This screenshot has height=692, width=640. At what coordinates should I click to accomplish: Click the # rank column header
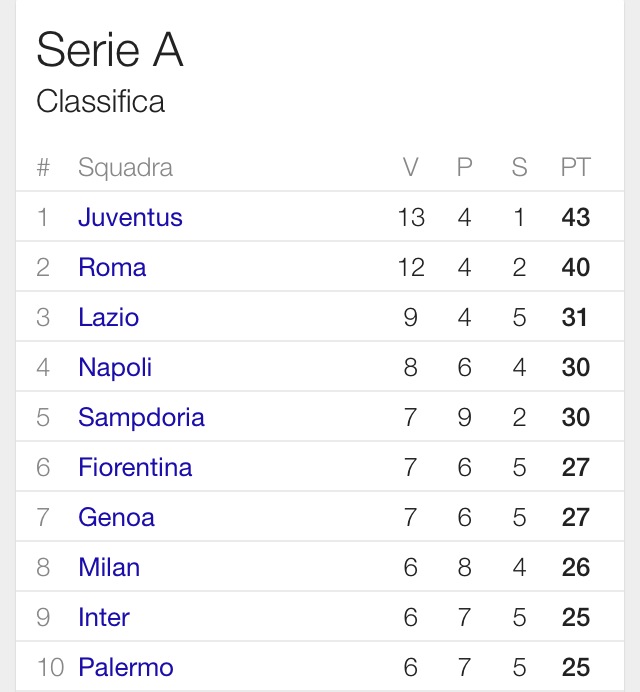(x=43, y=167)
